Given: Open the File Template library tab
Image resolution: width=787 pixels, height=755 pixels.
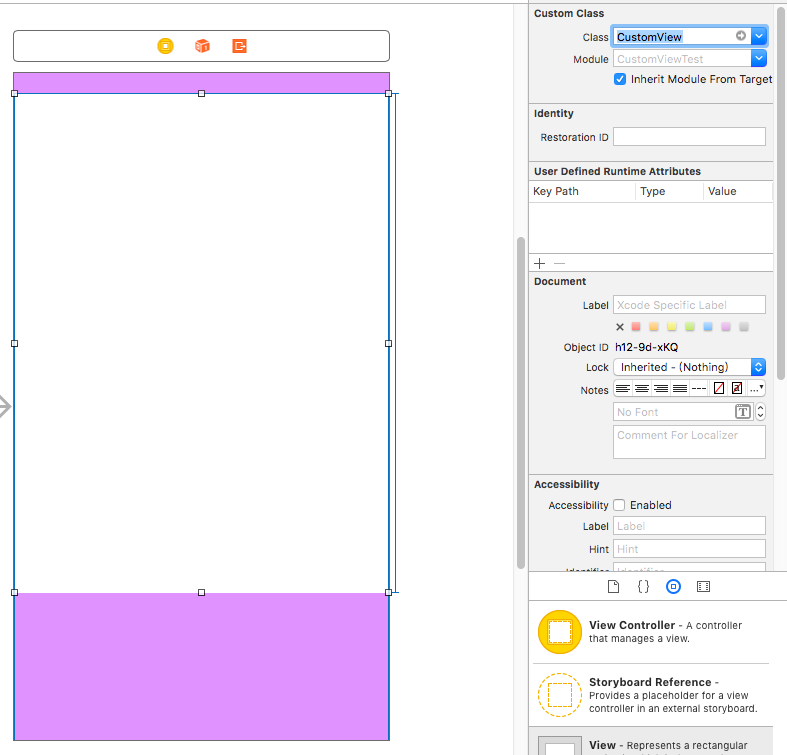Looking at the screenshot, I should point(614,587).
